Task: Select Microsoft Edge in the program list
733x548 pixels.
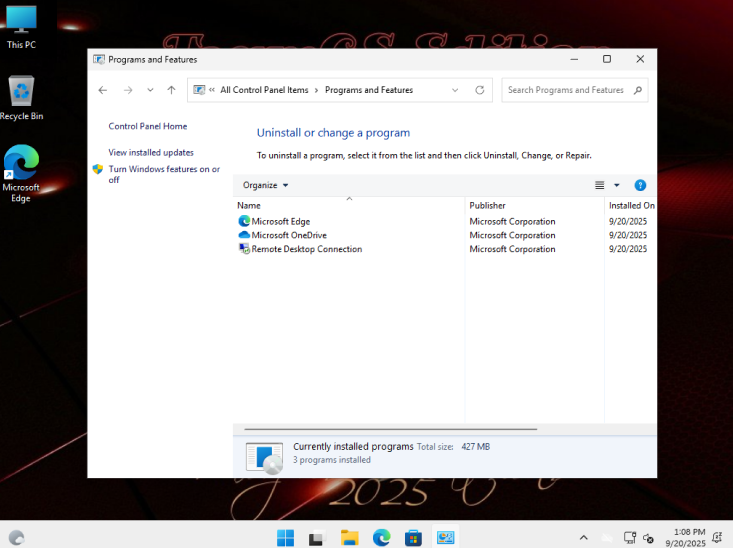Action: coord(280,221)
